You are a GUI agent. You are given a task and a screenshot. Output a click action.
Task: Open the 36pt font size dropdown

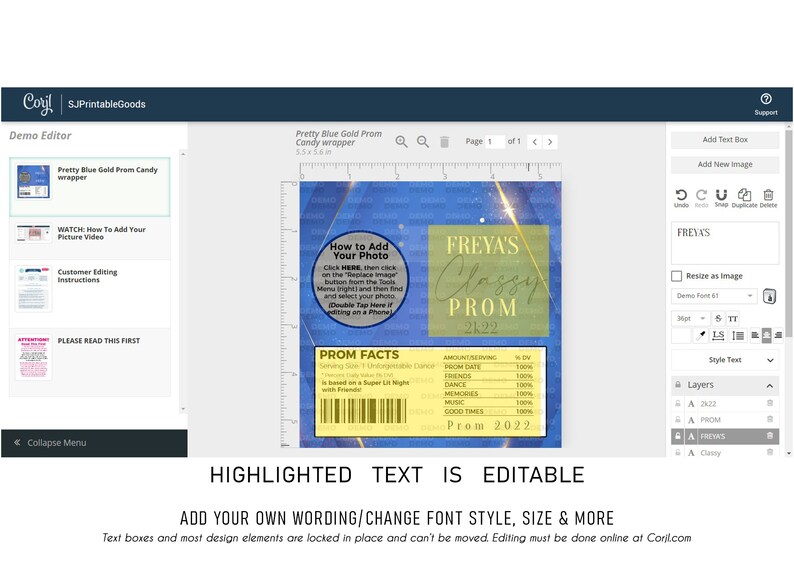[x=691, y=318]
